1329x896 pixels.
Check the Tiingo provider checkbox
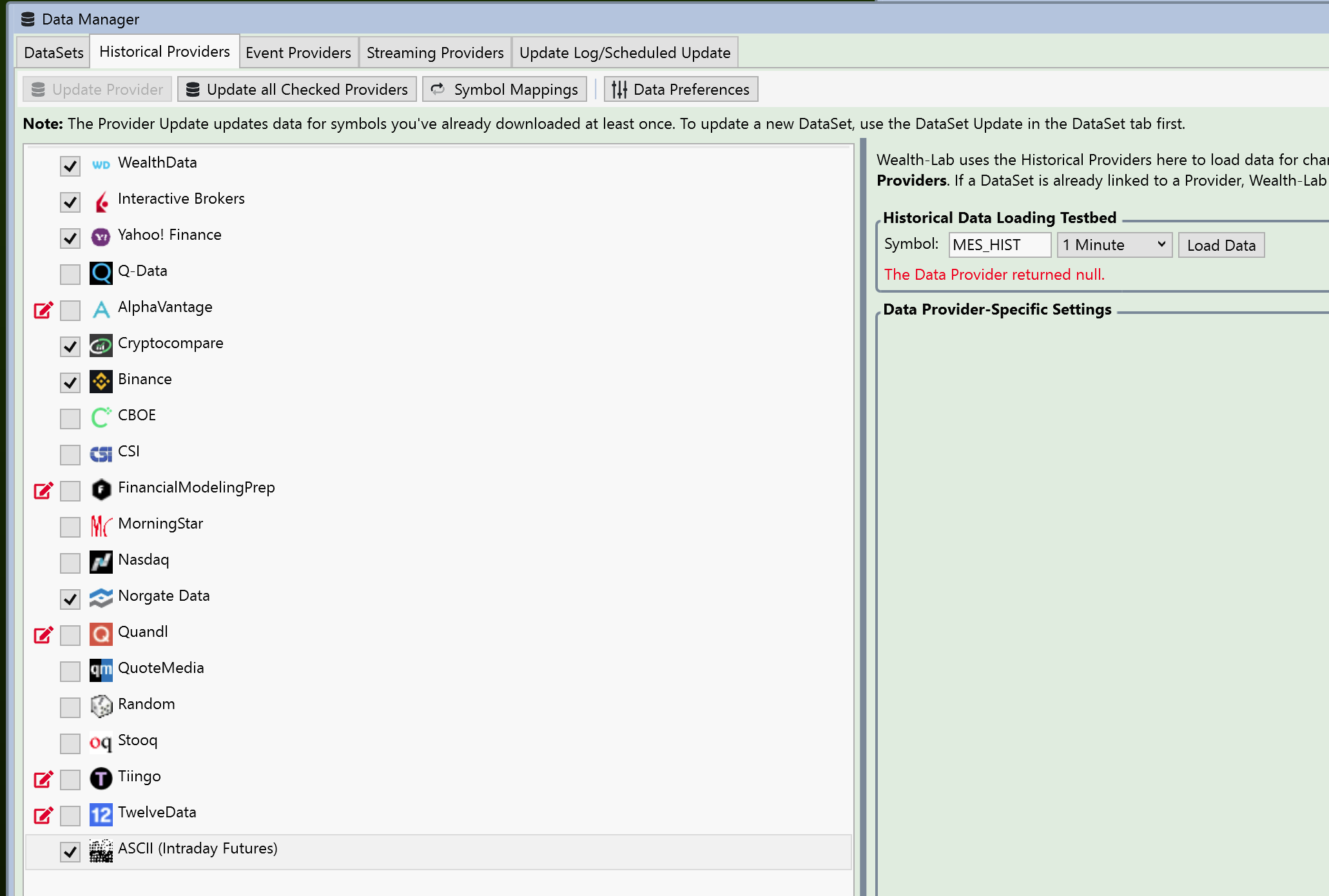point(70,779)
